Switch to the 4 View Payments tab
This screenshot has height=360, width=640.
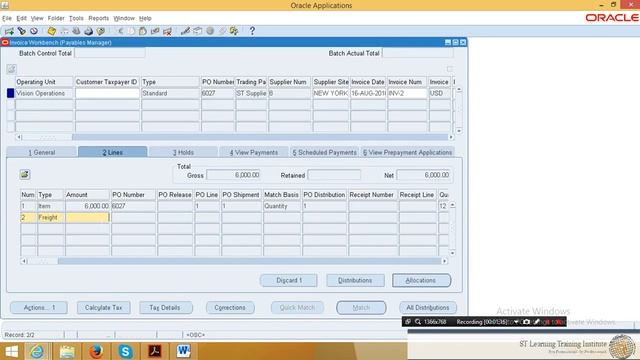253,152
